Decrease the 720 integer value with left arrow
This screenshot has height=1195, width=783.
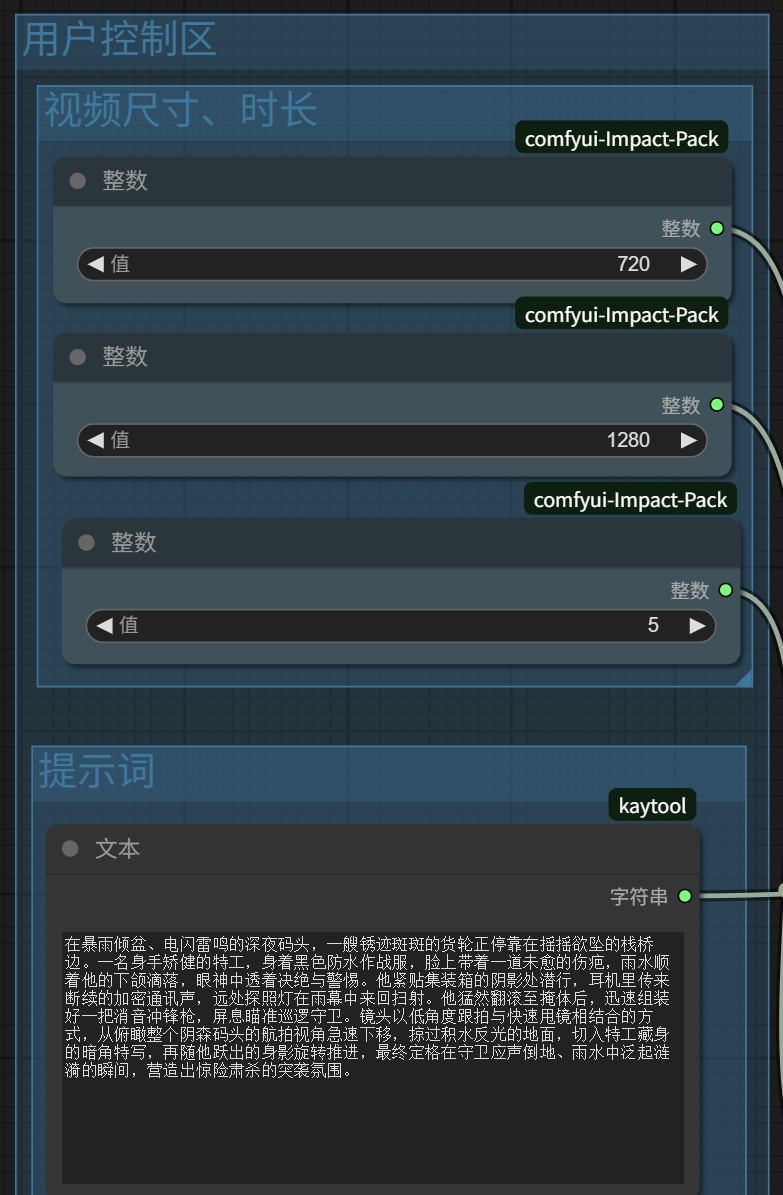95,264
